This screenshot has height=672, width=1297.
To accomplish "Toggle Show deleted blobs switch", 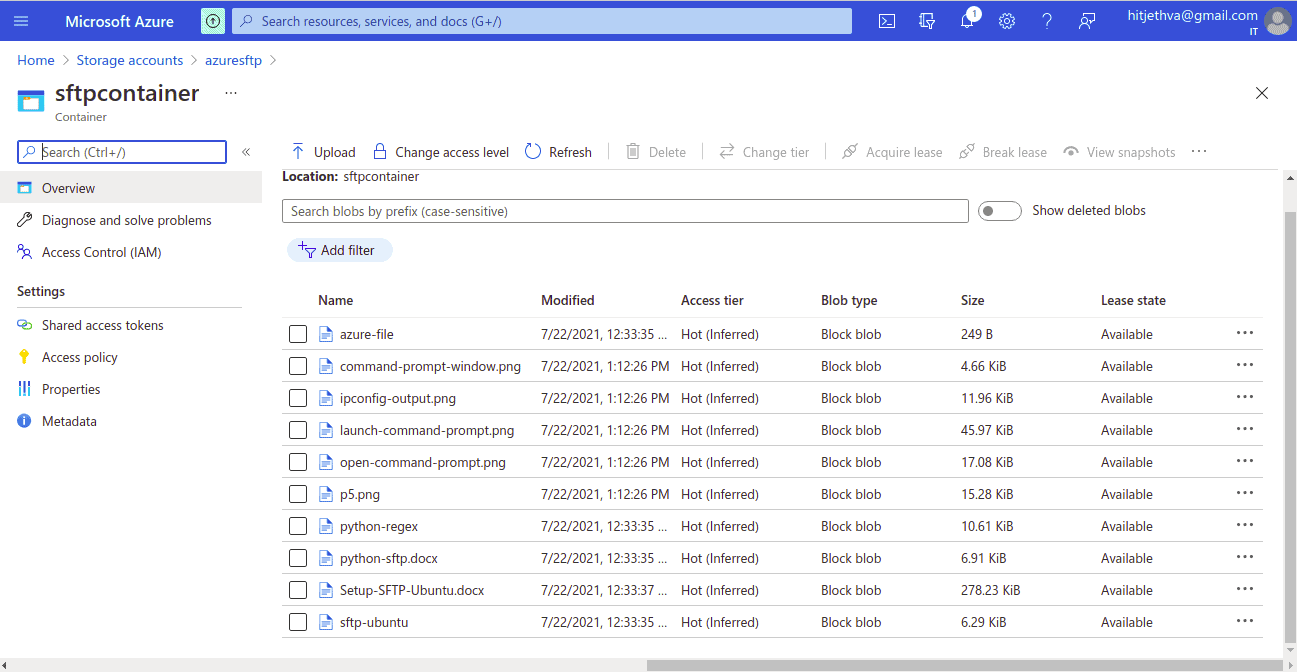I will pos(999,211).
